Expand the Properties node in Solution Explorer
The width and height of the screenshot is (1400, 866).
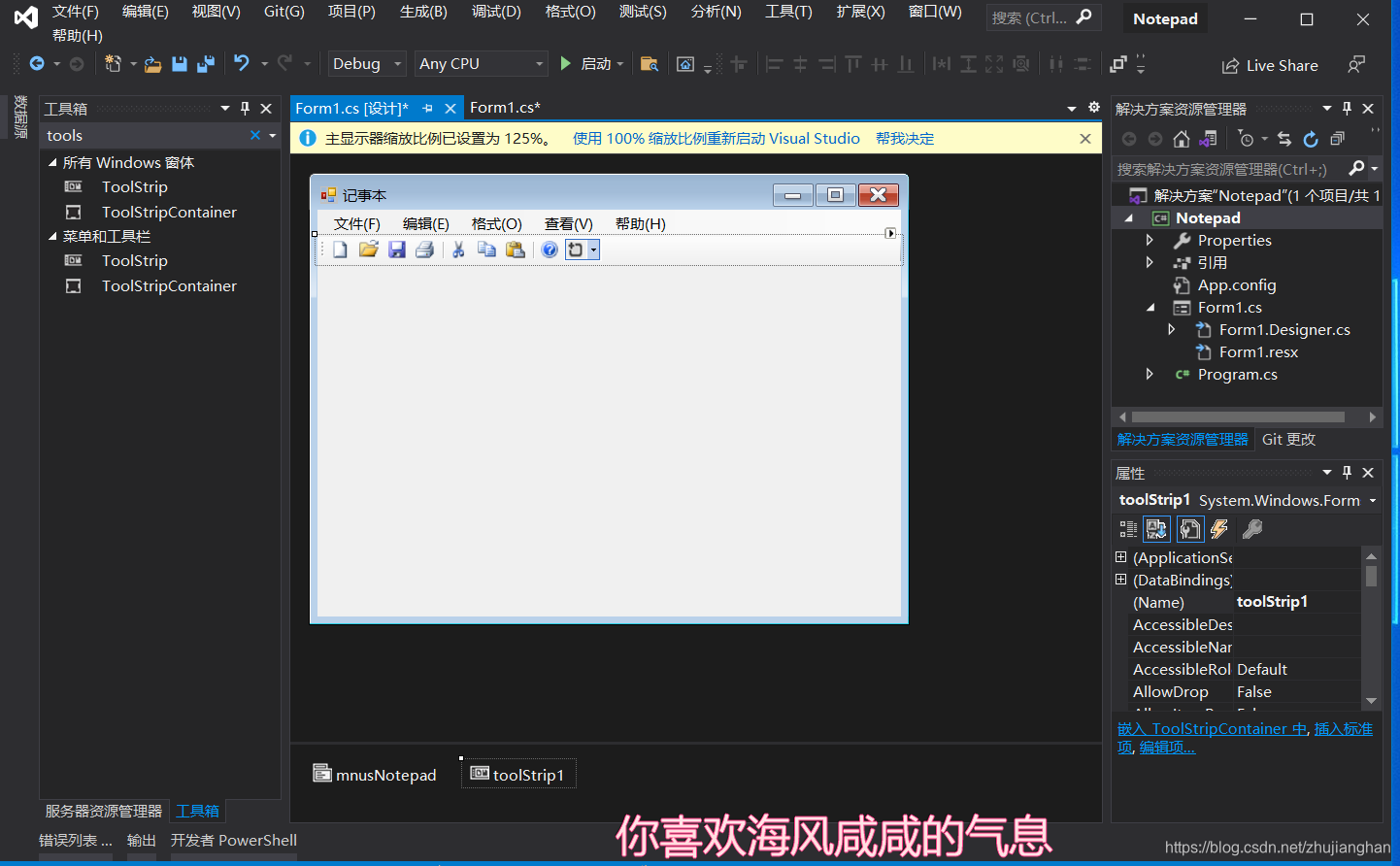(x=1150, y=240)
